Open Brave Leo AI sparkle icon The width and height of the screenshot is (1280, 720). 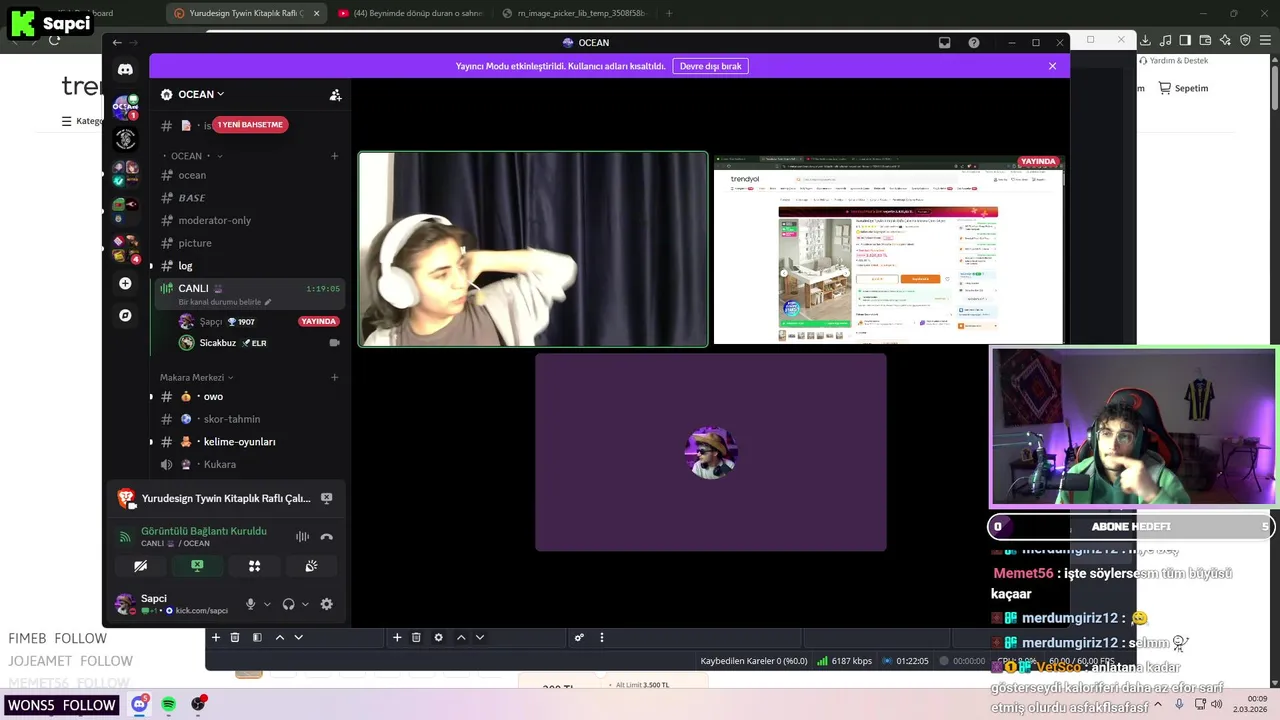click(x=1225, y=40)
